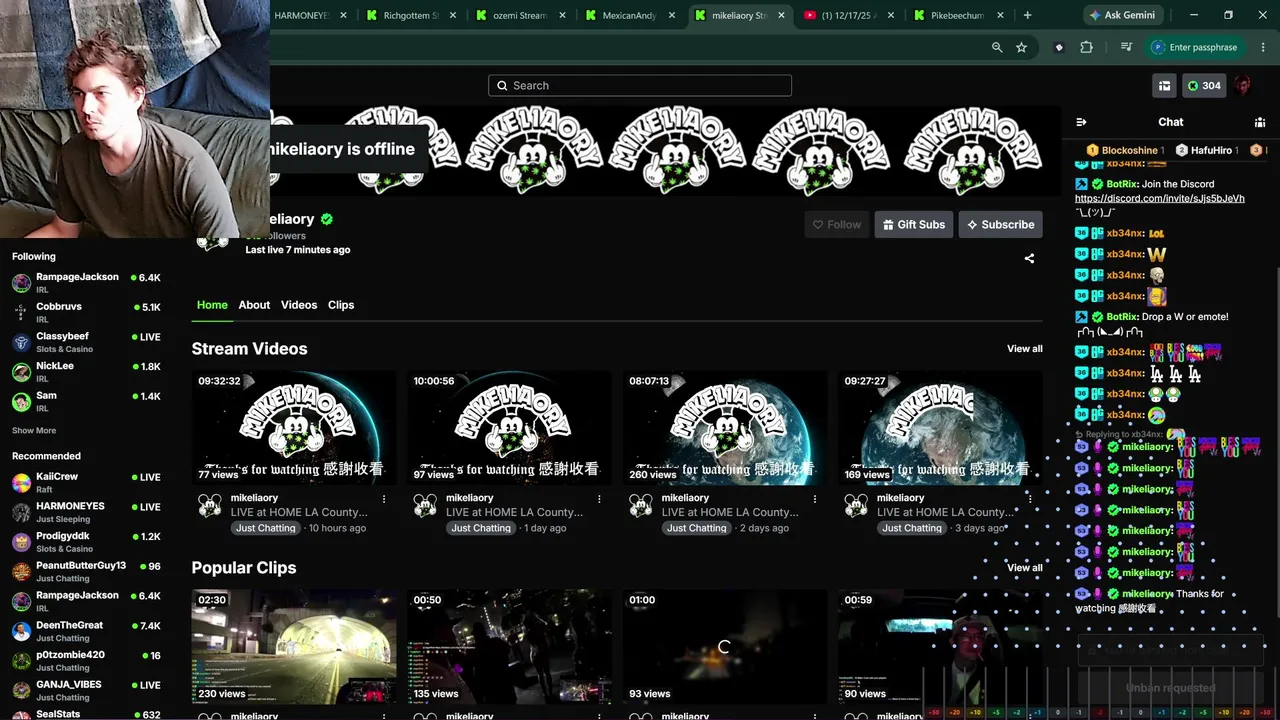Close the MexicanAndy browser tab
The image size is (1280, 720).
pyautogui.click(x=672, y=16)
